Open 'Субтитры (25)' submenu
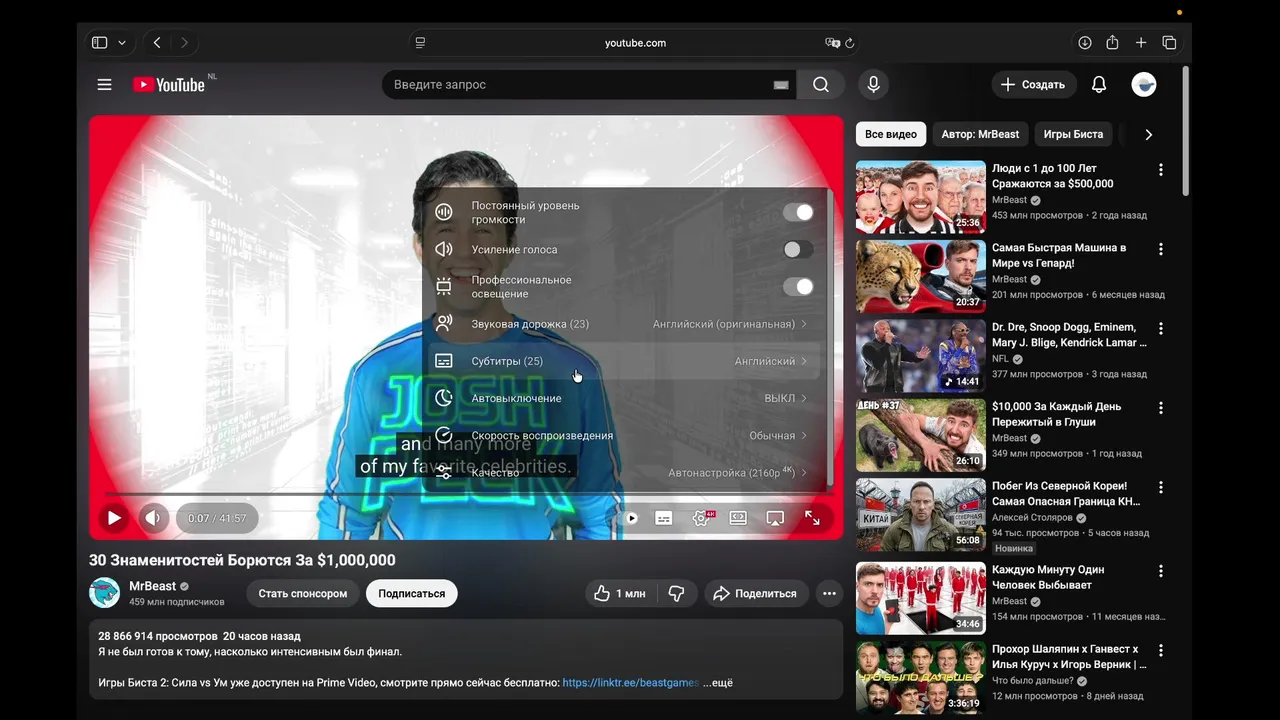 click(626, 361)
